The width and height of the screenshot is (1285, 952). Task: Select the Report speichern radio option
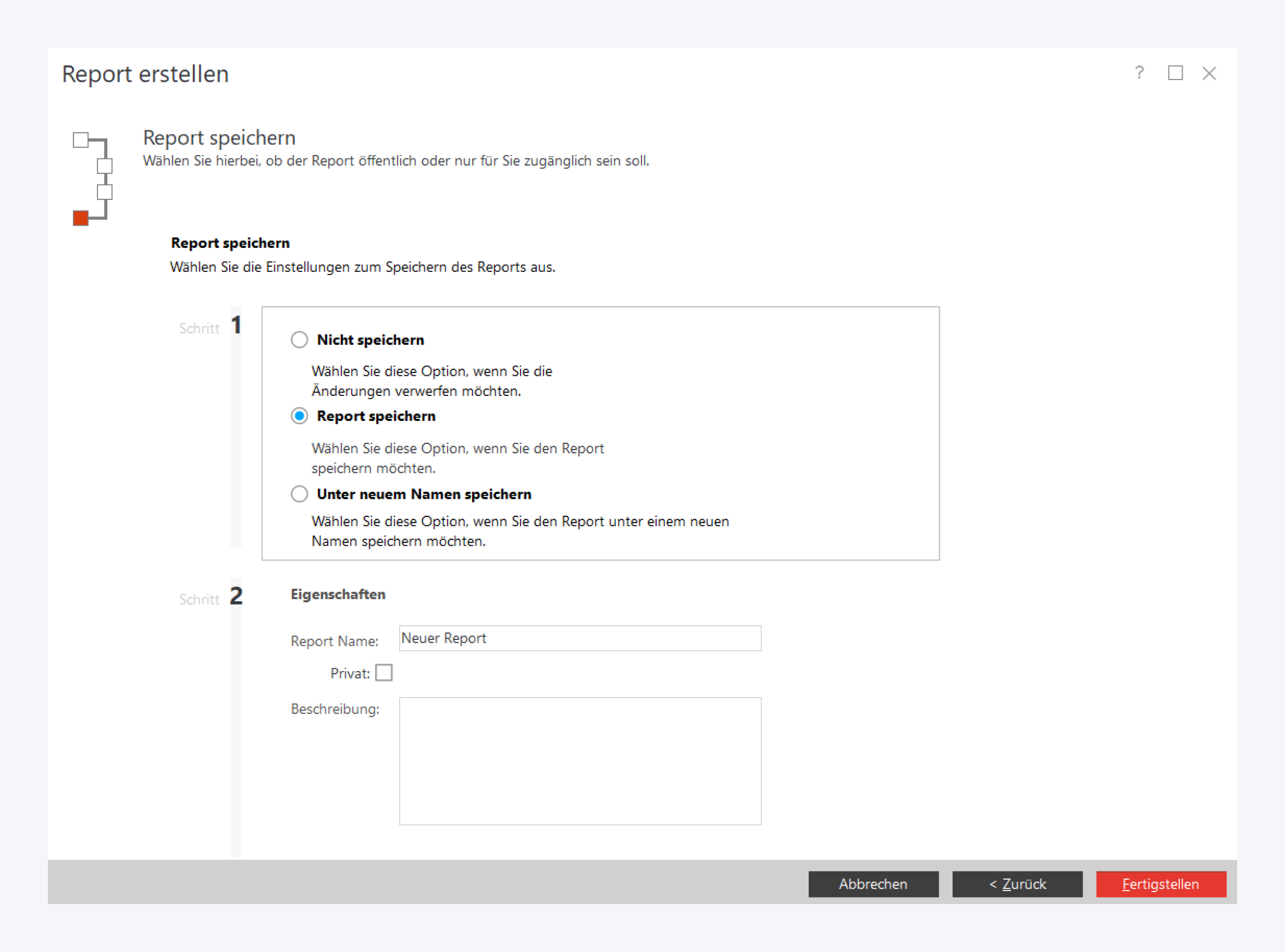299,416
